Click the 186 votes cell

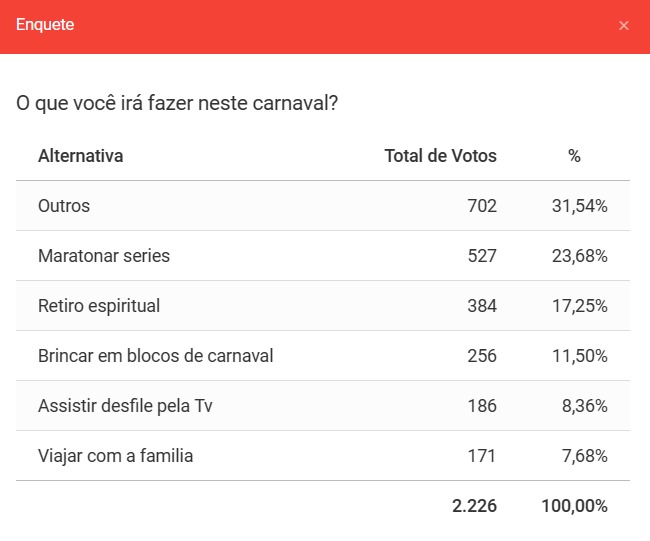click(481, 406)
